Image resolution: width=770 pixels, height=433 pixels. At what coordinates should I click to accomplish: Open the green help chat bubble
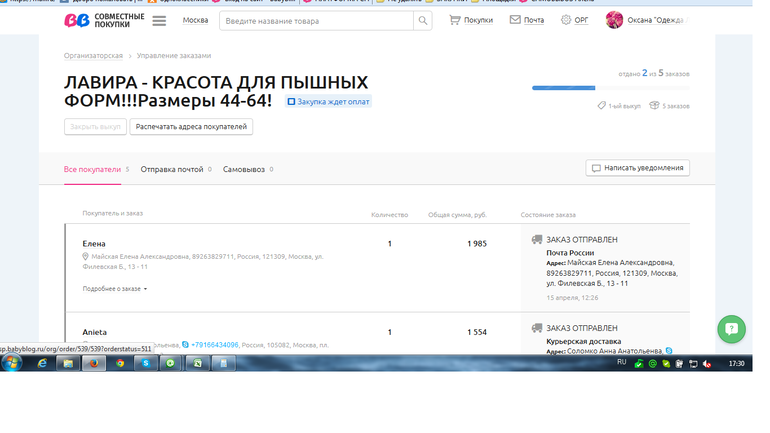pos(731,329)
